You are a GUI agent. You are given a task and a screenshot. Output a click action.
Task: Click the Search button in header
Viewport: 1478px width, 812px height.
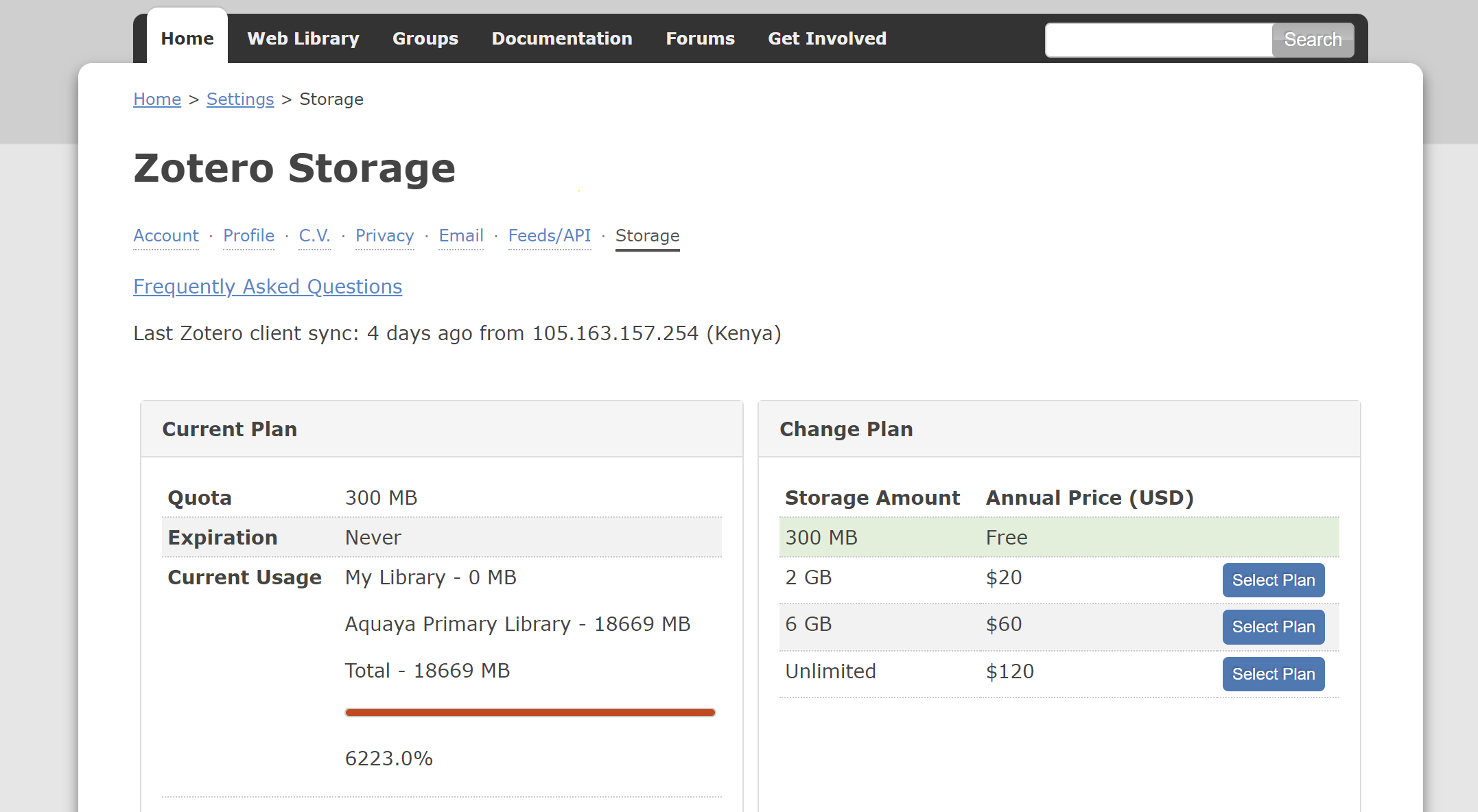(1312, 40)
